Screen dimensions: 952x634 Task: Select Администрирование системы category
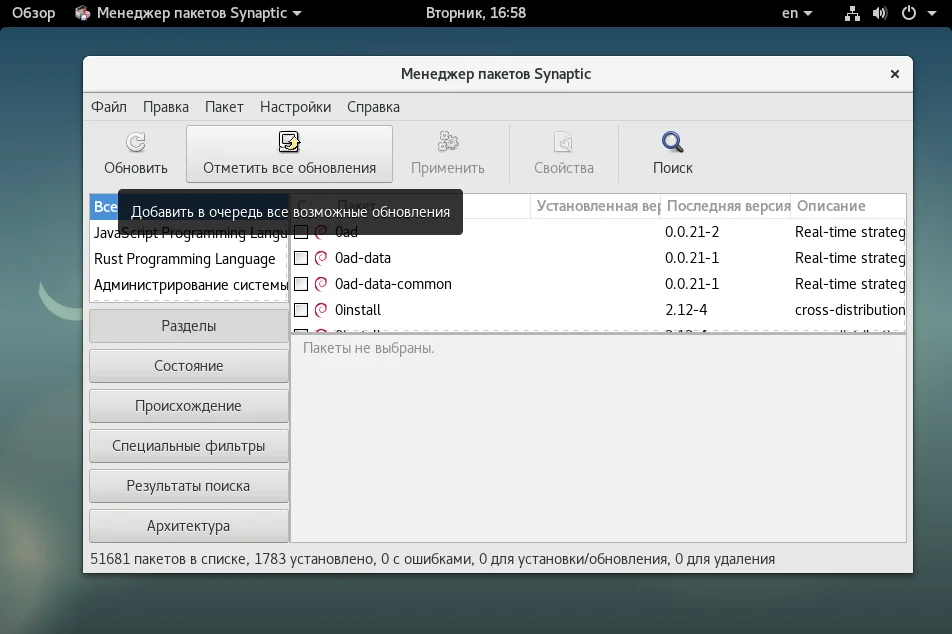point(189,285)
